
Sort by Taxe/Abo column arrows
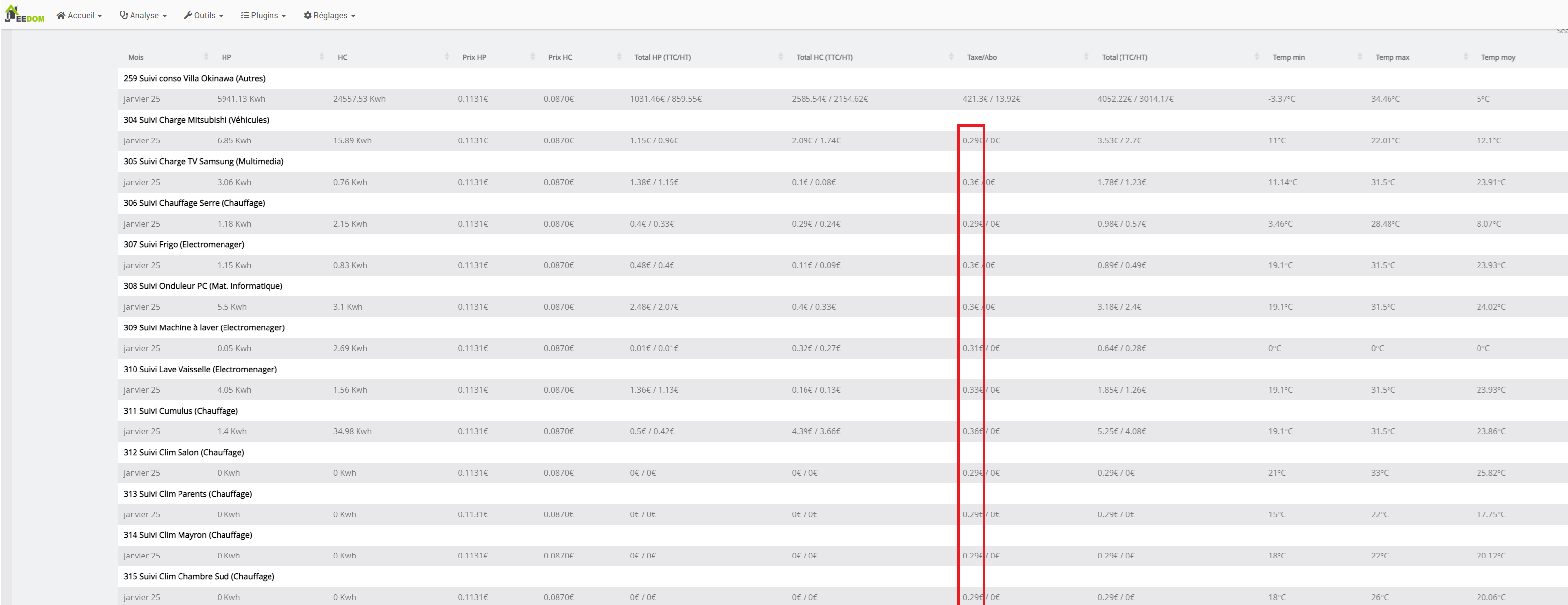tap(1086, 57)
